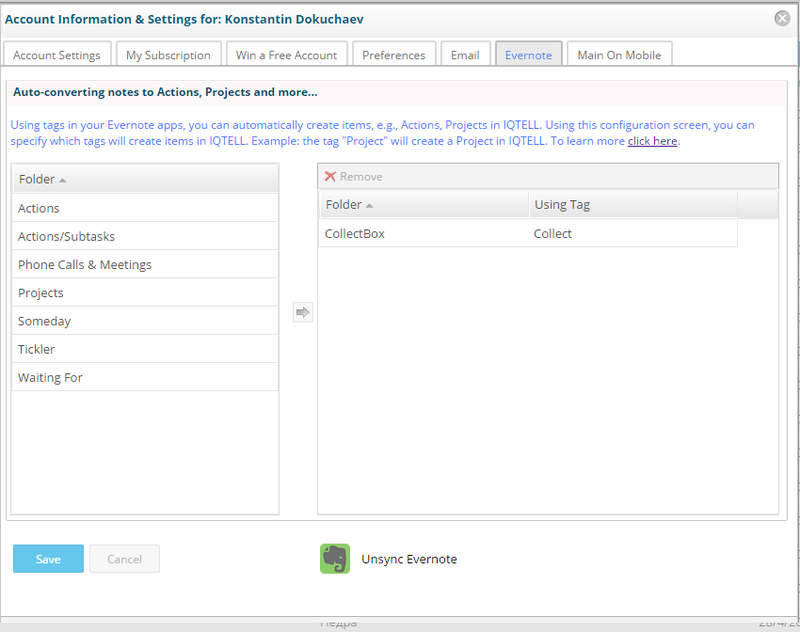Open the Win a Free Account tab
Viewport: 800px width, 632px height.
[x=286, y=55]
